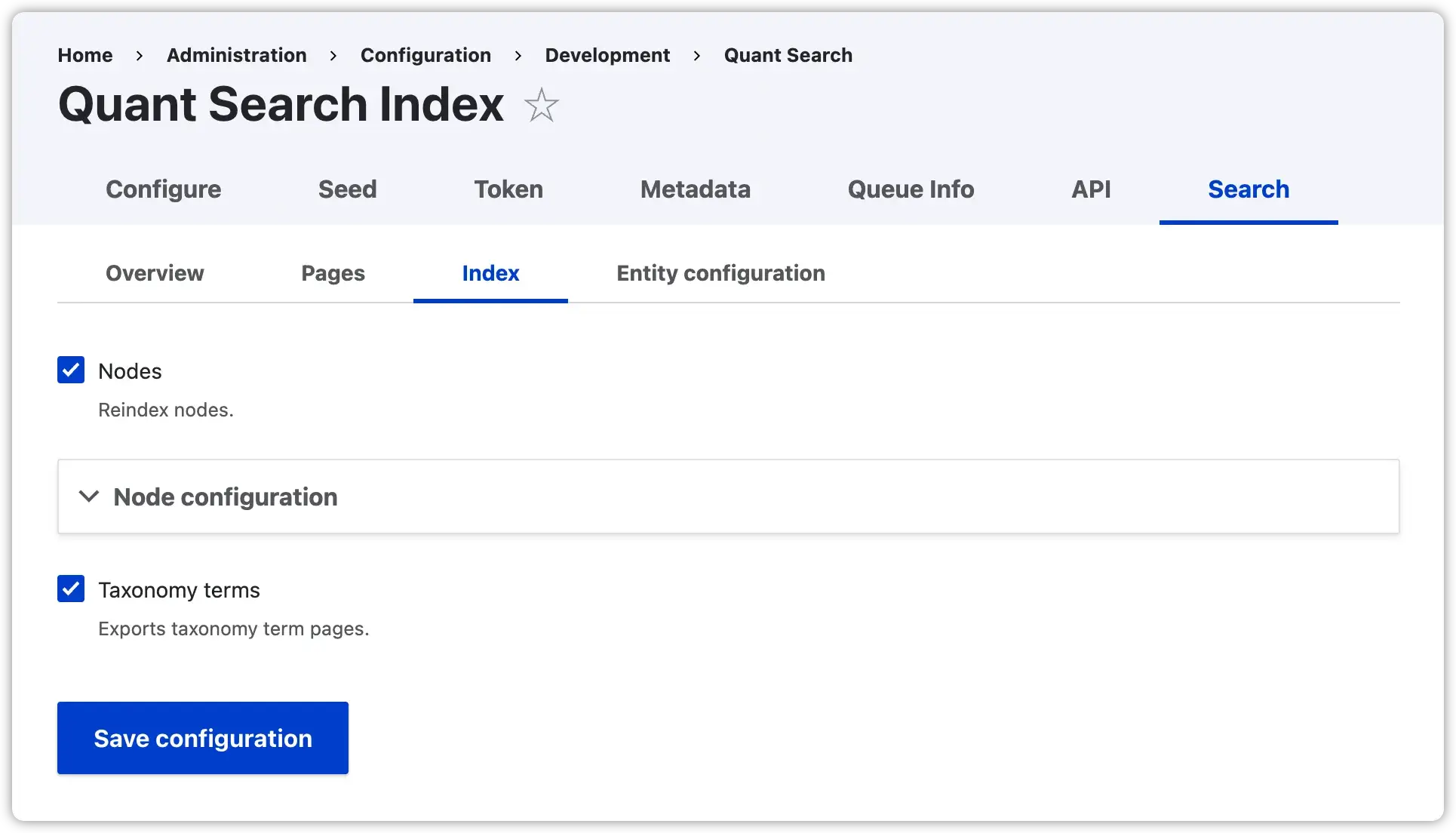Select the Token tab
The height and width of the screenshot is (833, 1456).
(x=508, y=189)
